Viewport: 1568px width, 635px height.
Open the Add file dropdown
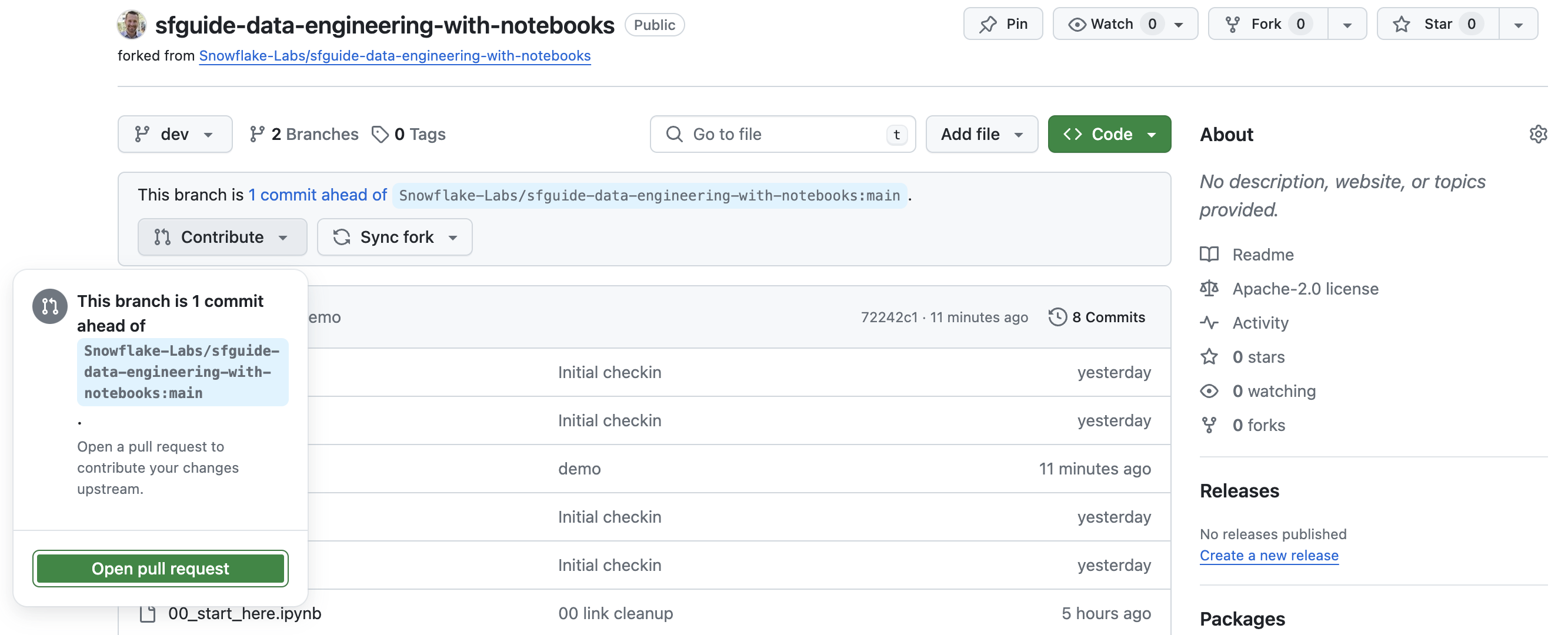click(x=981, y=134)
